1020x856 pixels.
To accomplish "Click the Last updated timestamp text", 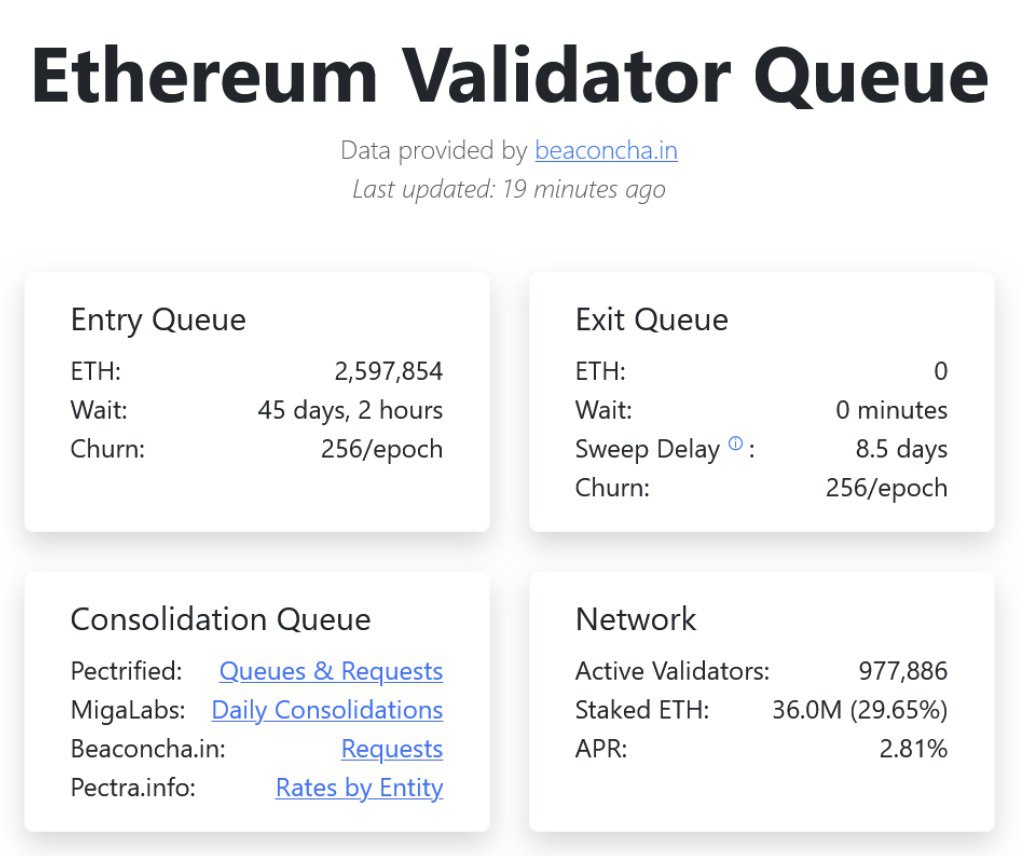I will tap(509, 189).
